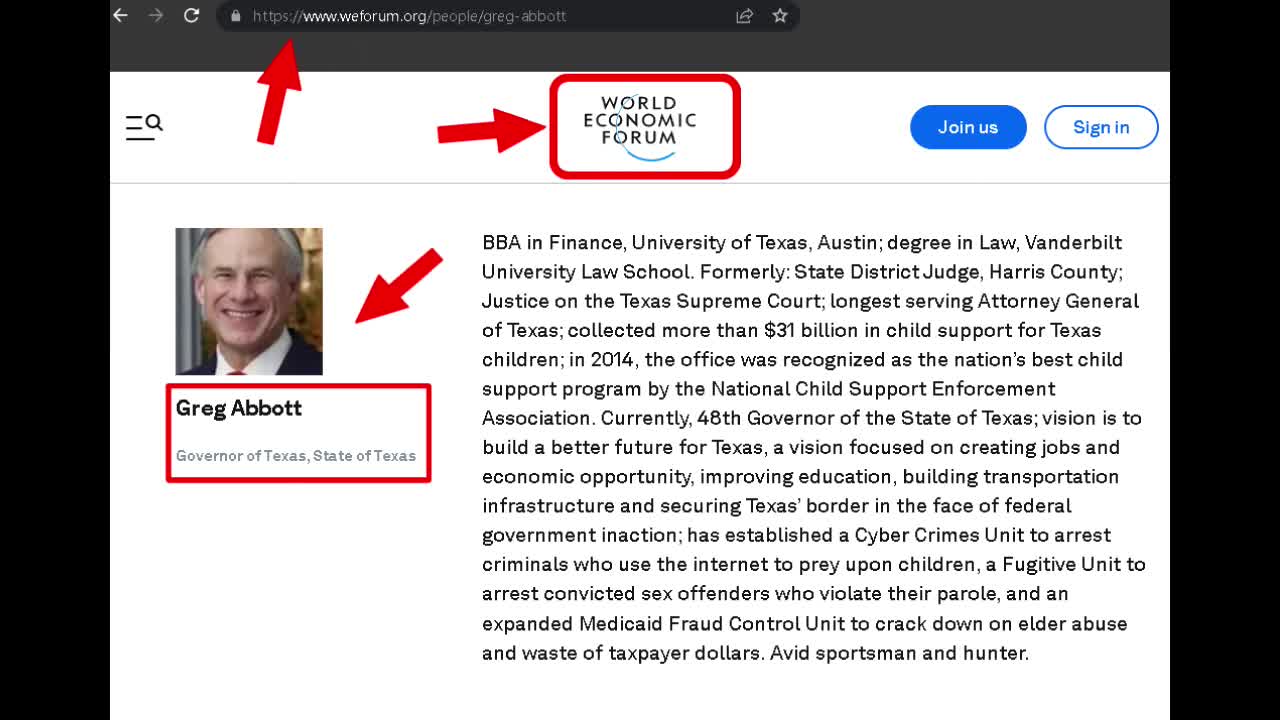Click the browser back arrow
This screenshot has width=1280, height=720.
121,16
